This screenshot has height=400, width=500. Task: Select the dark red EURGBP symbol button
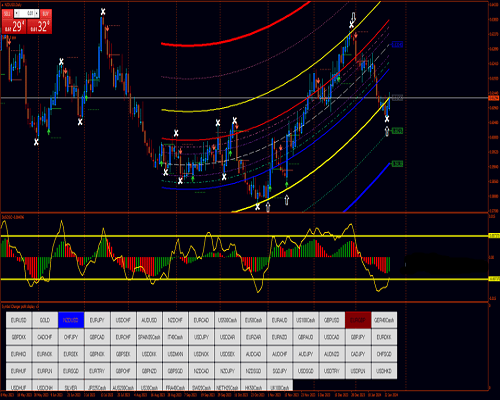[358, 320]
